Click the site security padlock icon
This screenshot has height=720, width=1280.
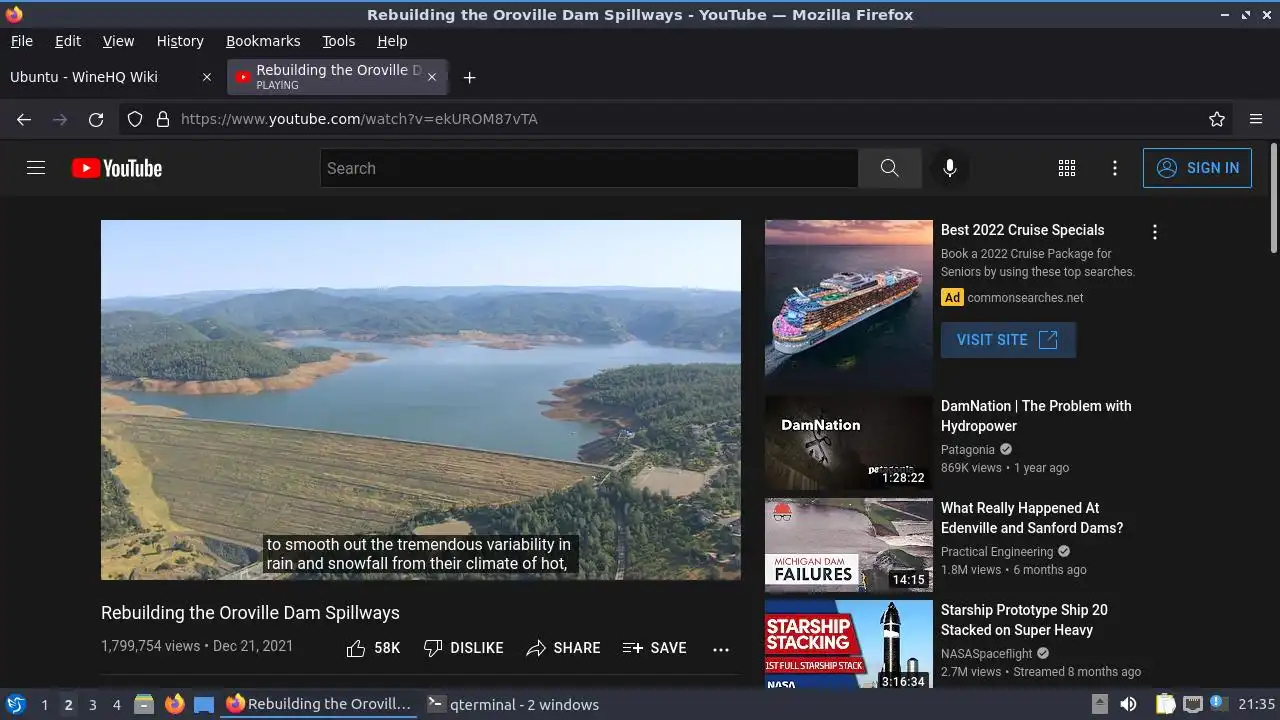(163, 119)
